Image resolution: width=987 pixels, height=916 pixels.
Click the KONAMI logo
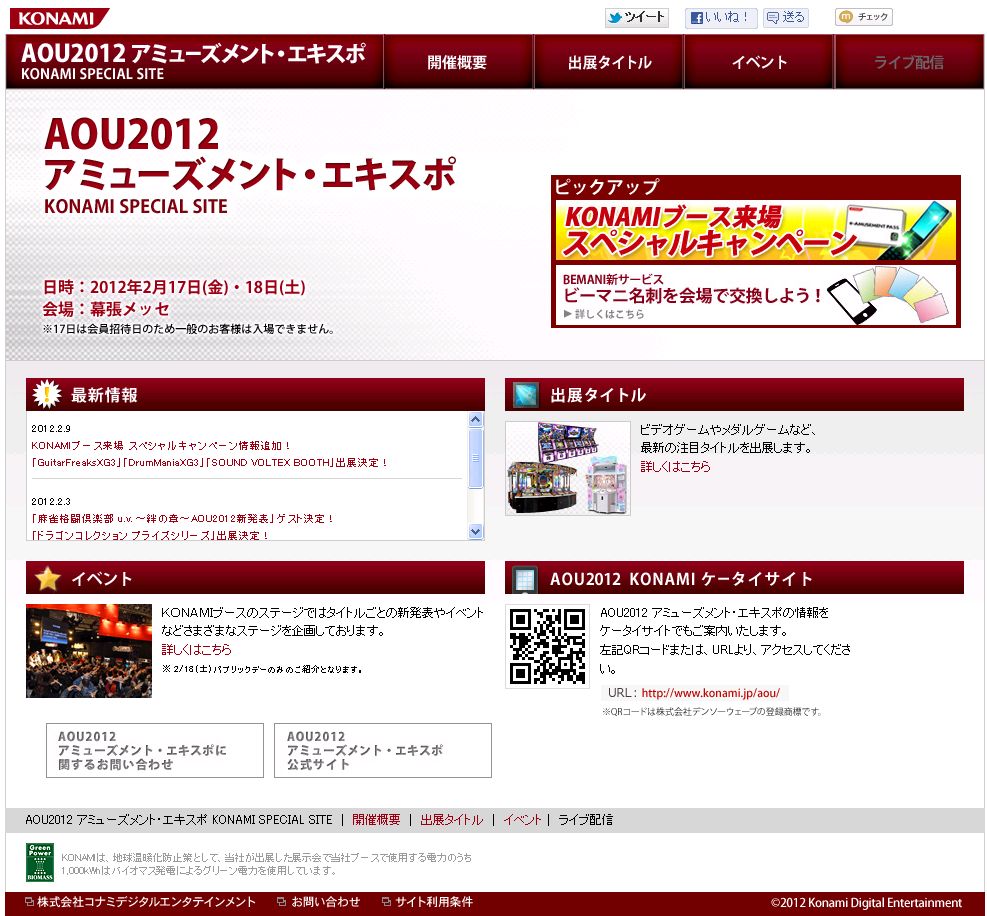58,18
